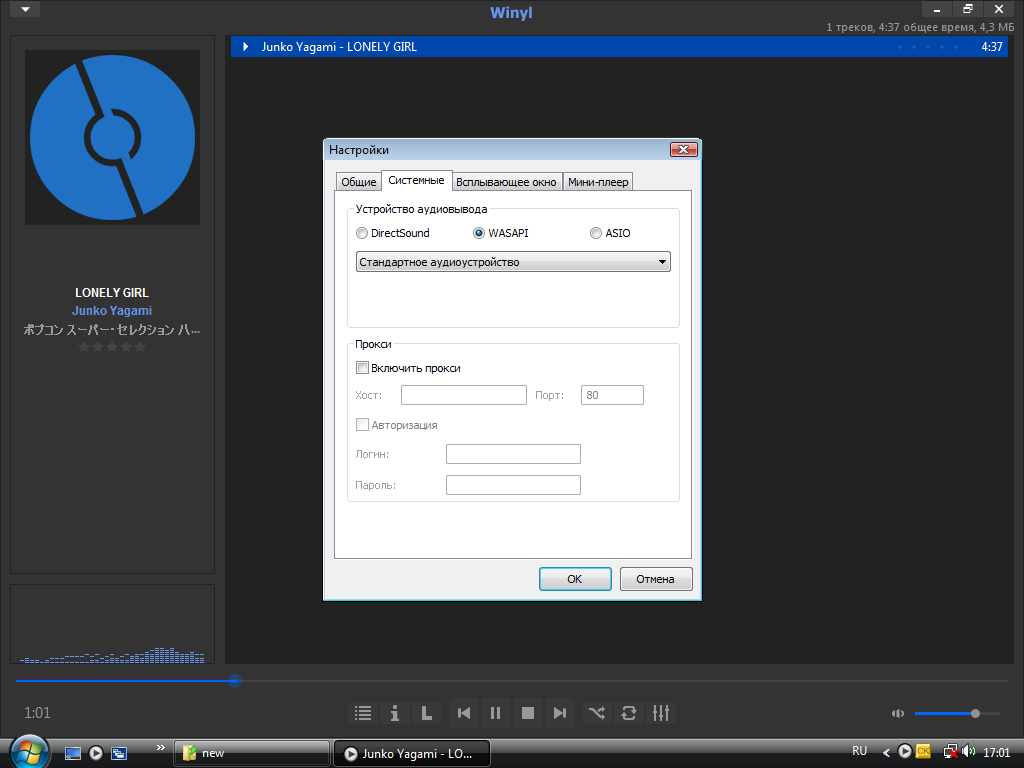The width and height of the screenshot is (1024, 768).
Task: Click the Winyl album cover art
Action: click(112, 138)
